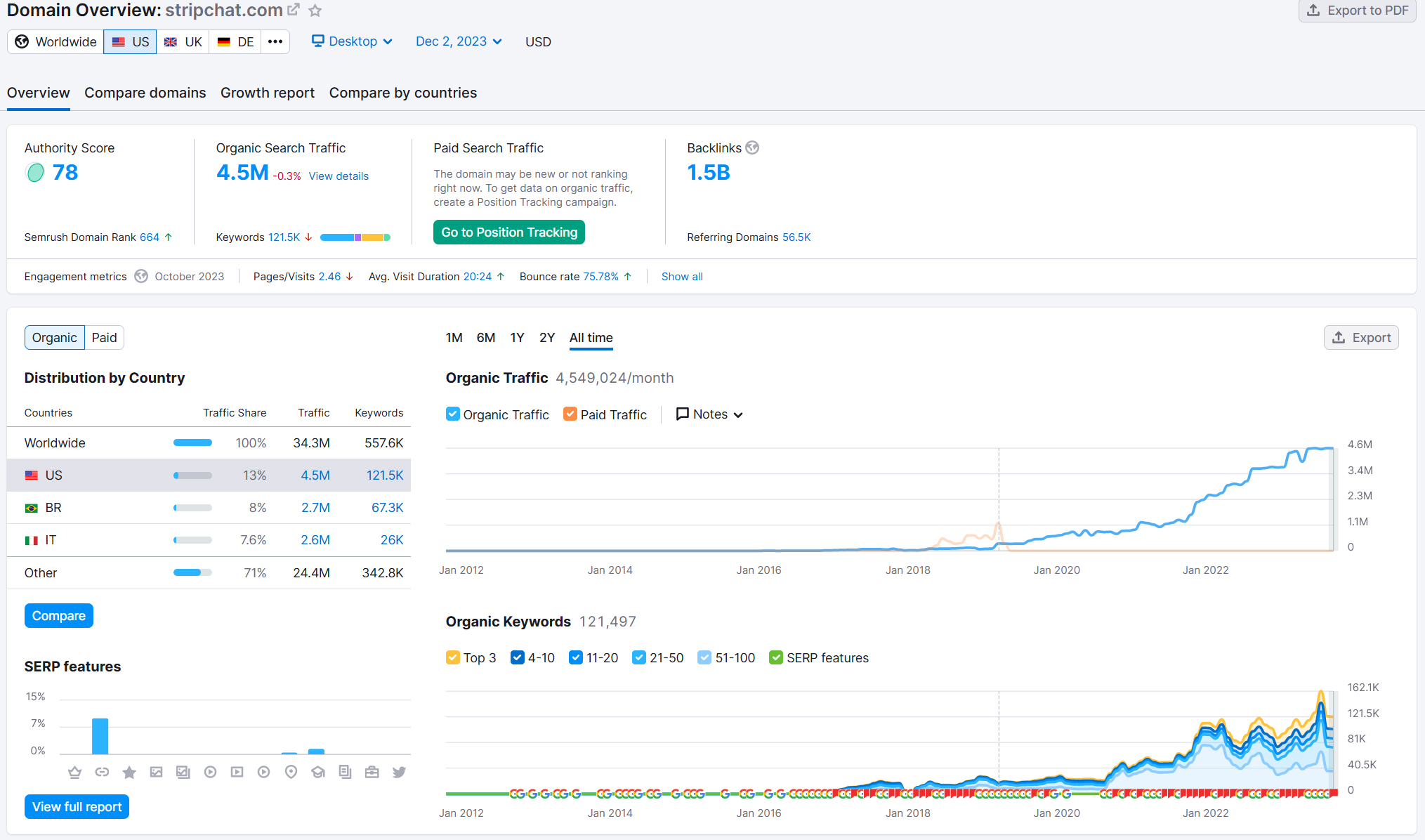Select the 1Y time range
Viewport: 1425px width, 840px height.
(518, 338)
